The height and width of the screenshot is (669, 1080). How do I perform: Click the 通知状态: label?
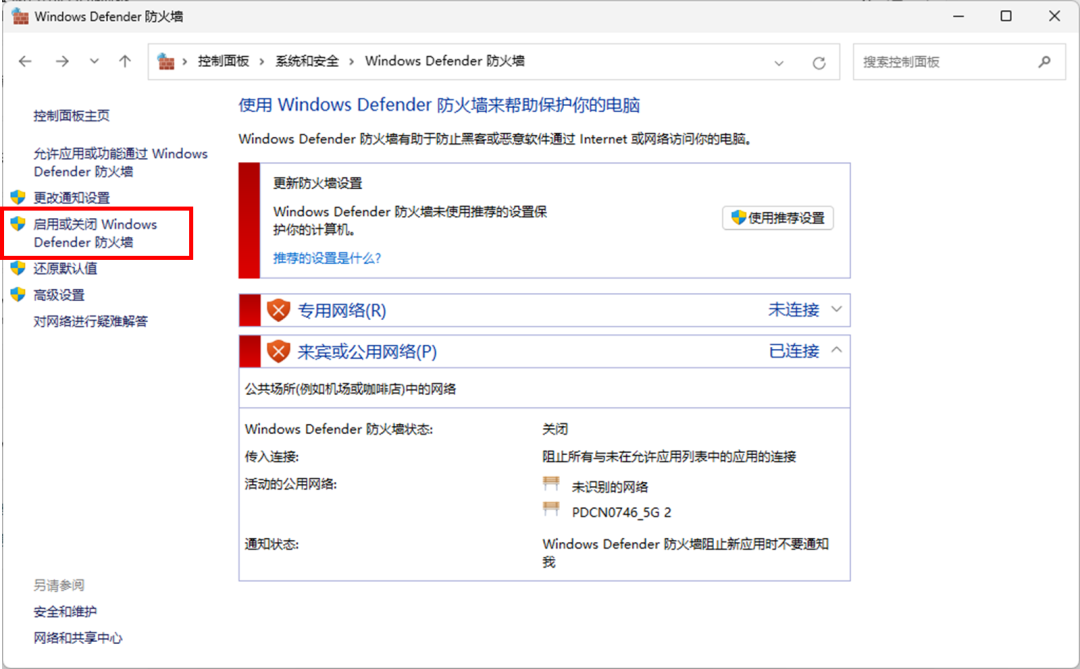(x=272, y=544)
